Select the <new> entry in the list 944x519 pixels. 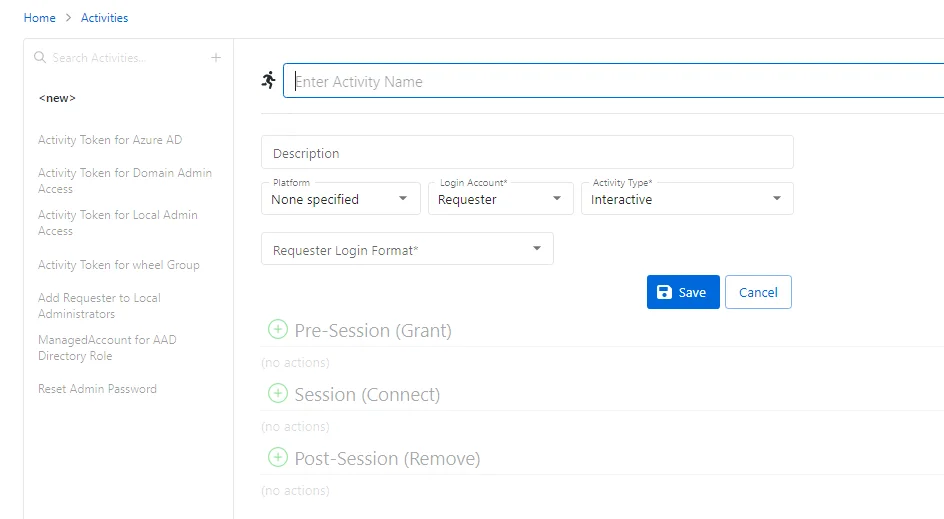57,98
